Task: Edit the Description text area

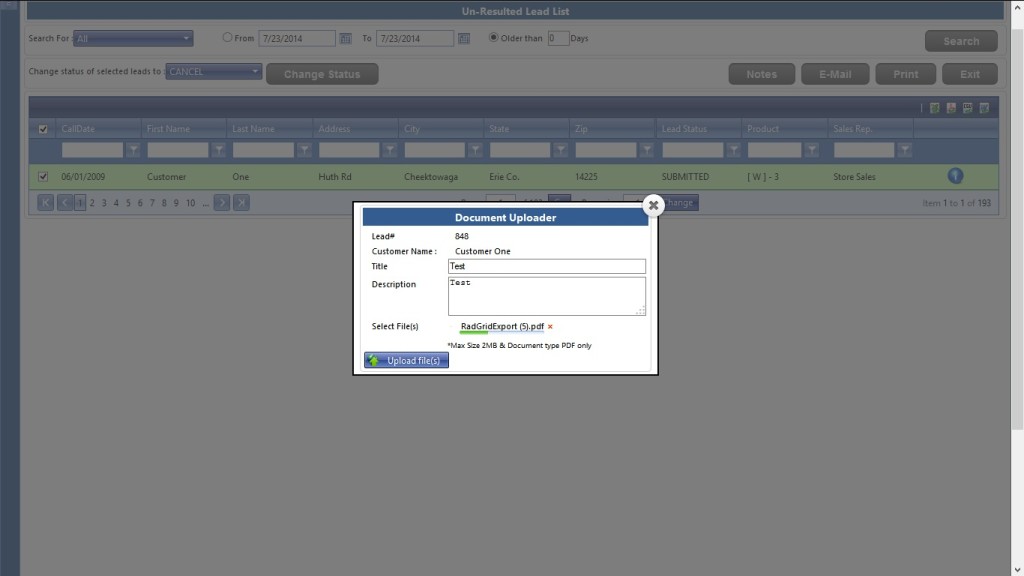Action: 547,296
